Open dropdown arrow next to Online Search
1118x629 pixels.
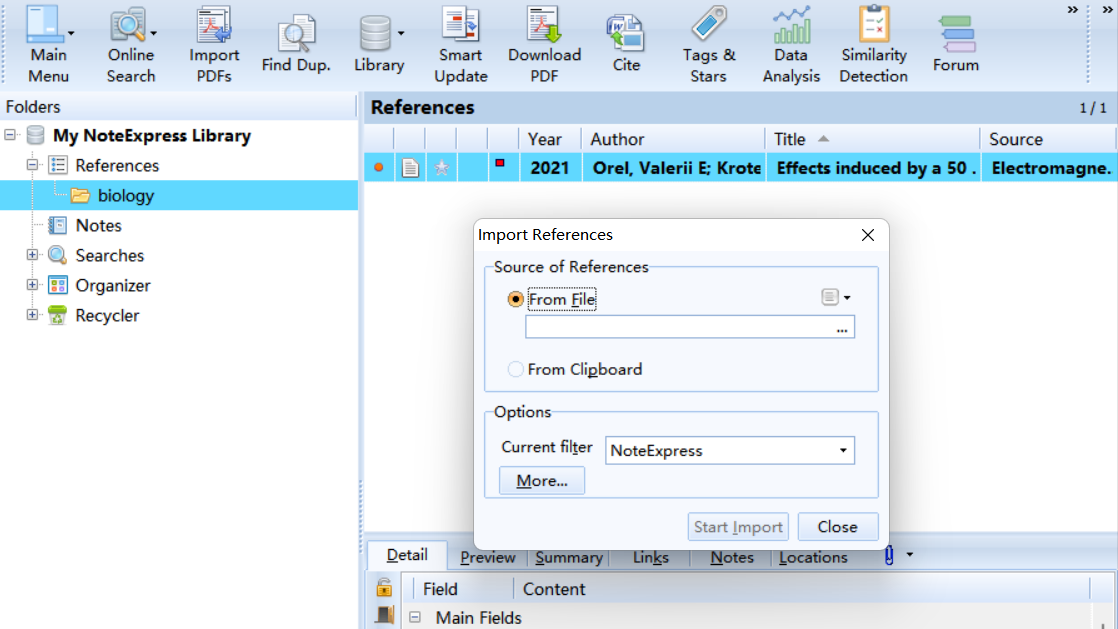[153, 34]
